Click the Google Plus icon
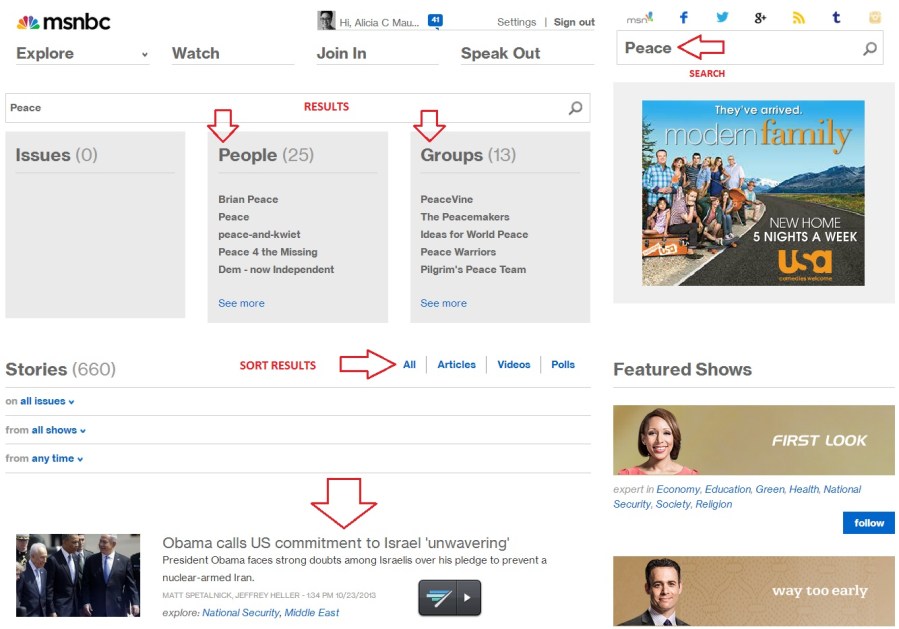The width and height of the screenshot is (899, 629). coord(760,18)
